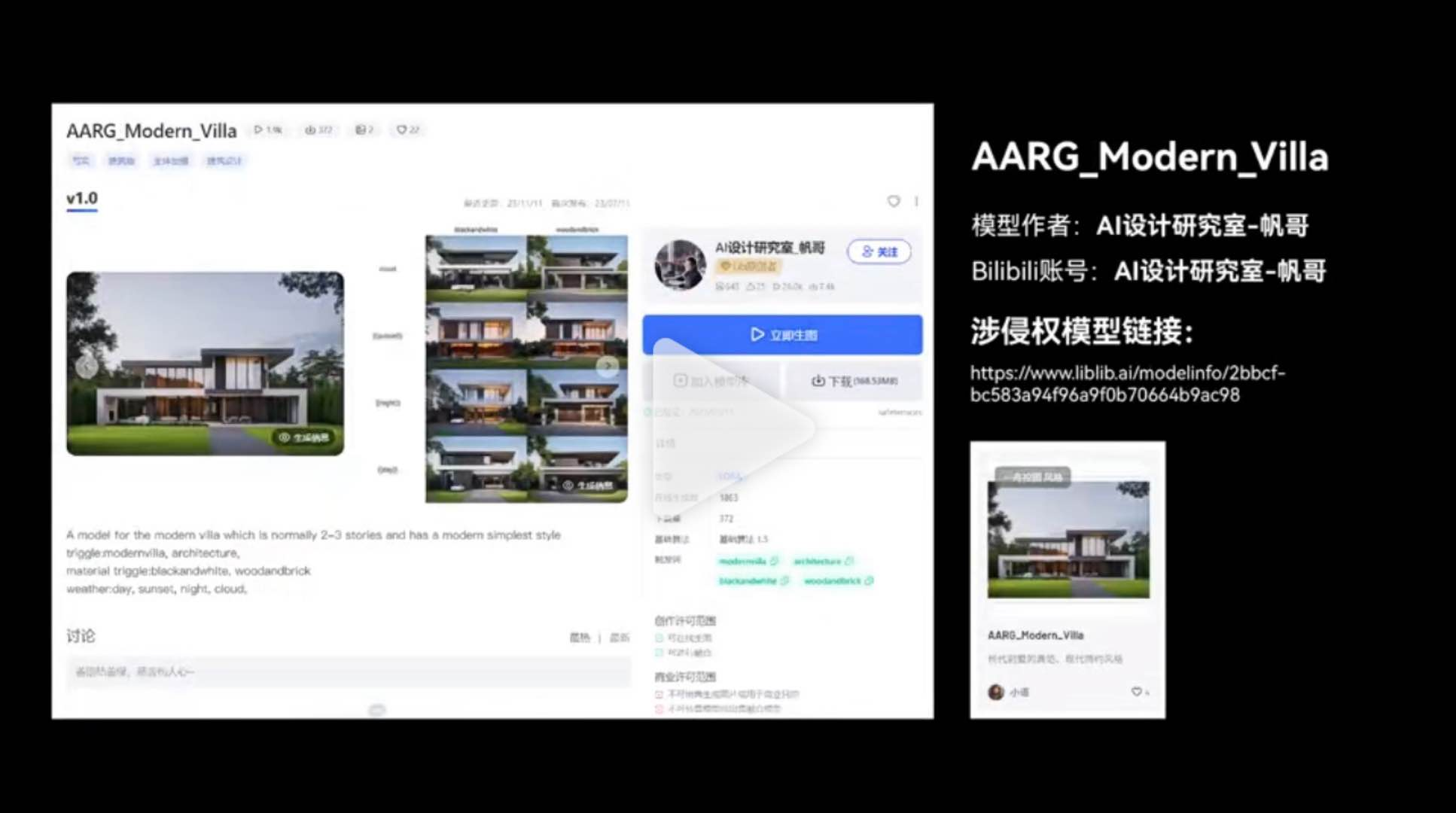Open the villa comparison grid image

click(x=526, y=369)
